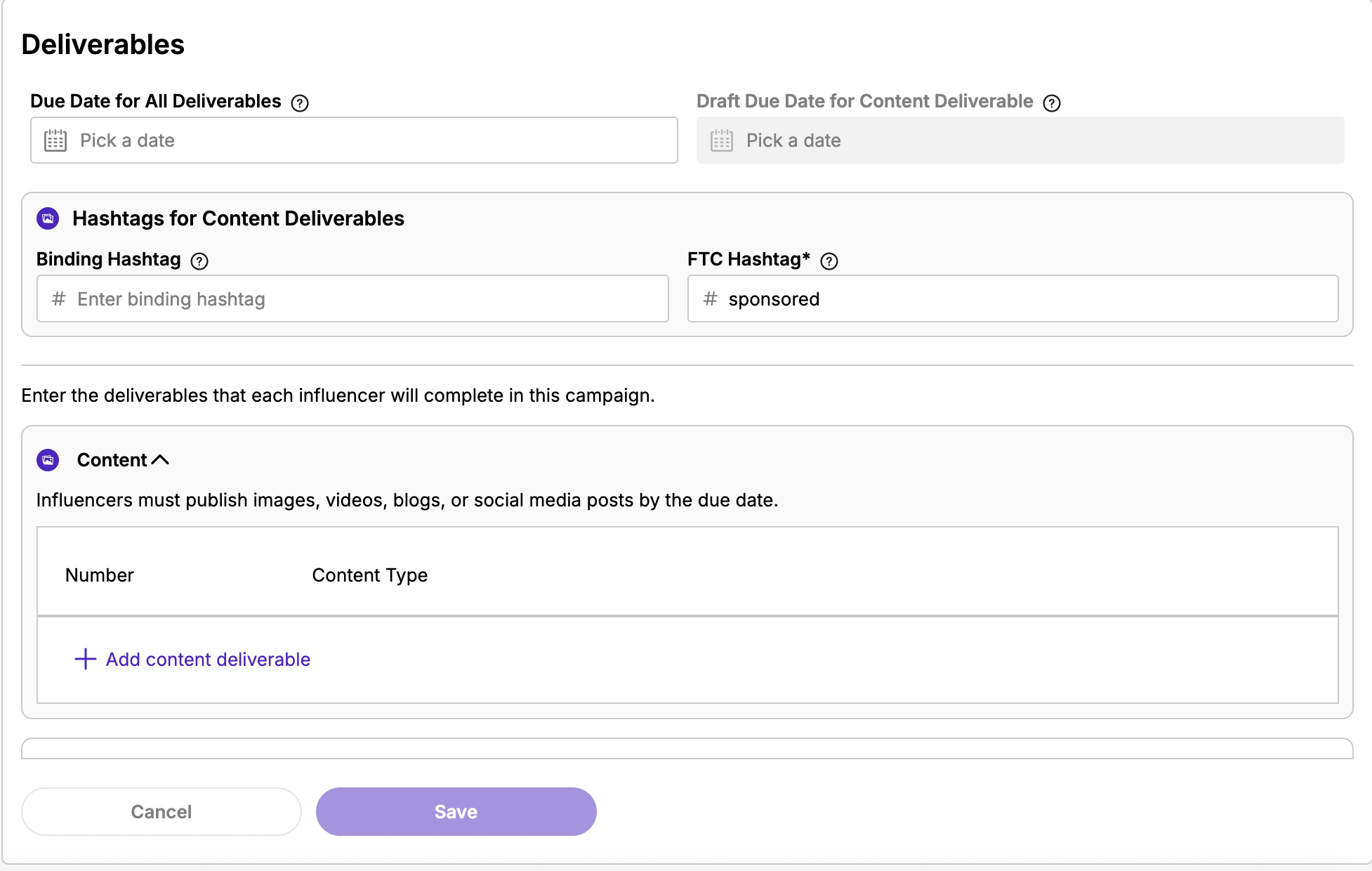This screenshot has width=1372, height=871.
Task: Click the Draft Due Date for Content Deliverable label
Action: point(865,102)
